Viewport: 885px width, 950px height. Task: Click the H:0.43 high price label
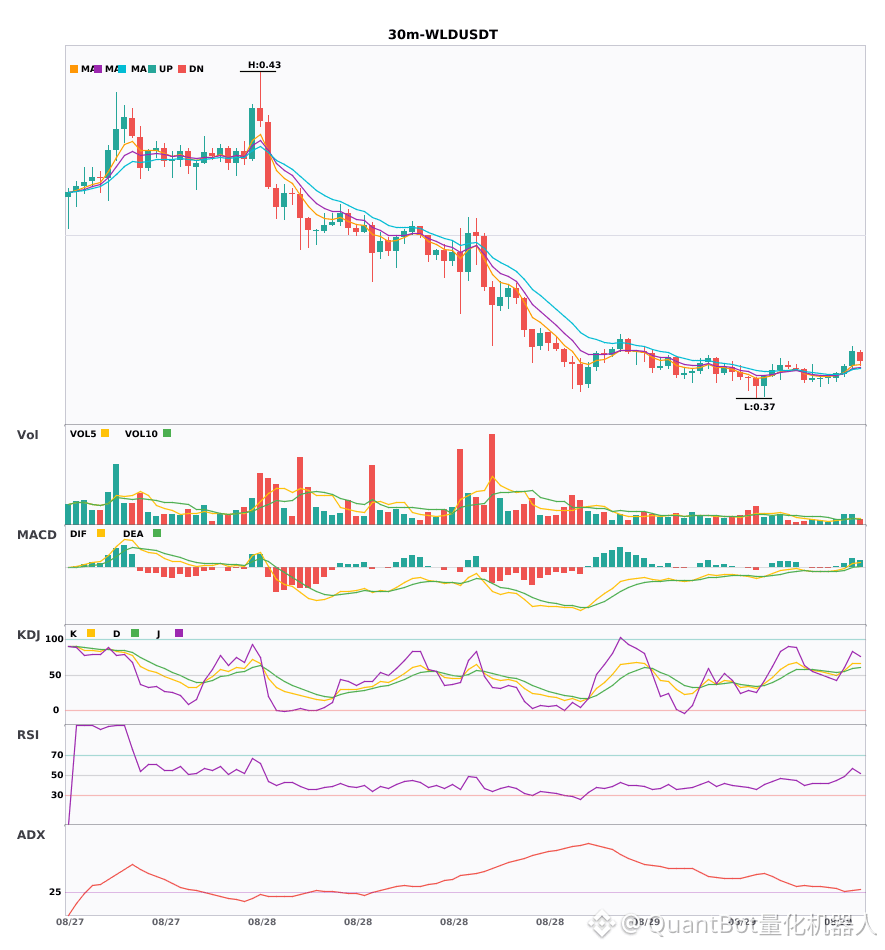coord(264,65)
